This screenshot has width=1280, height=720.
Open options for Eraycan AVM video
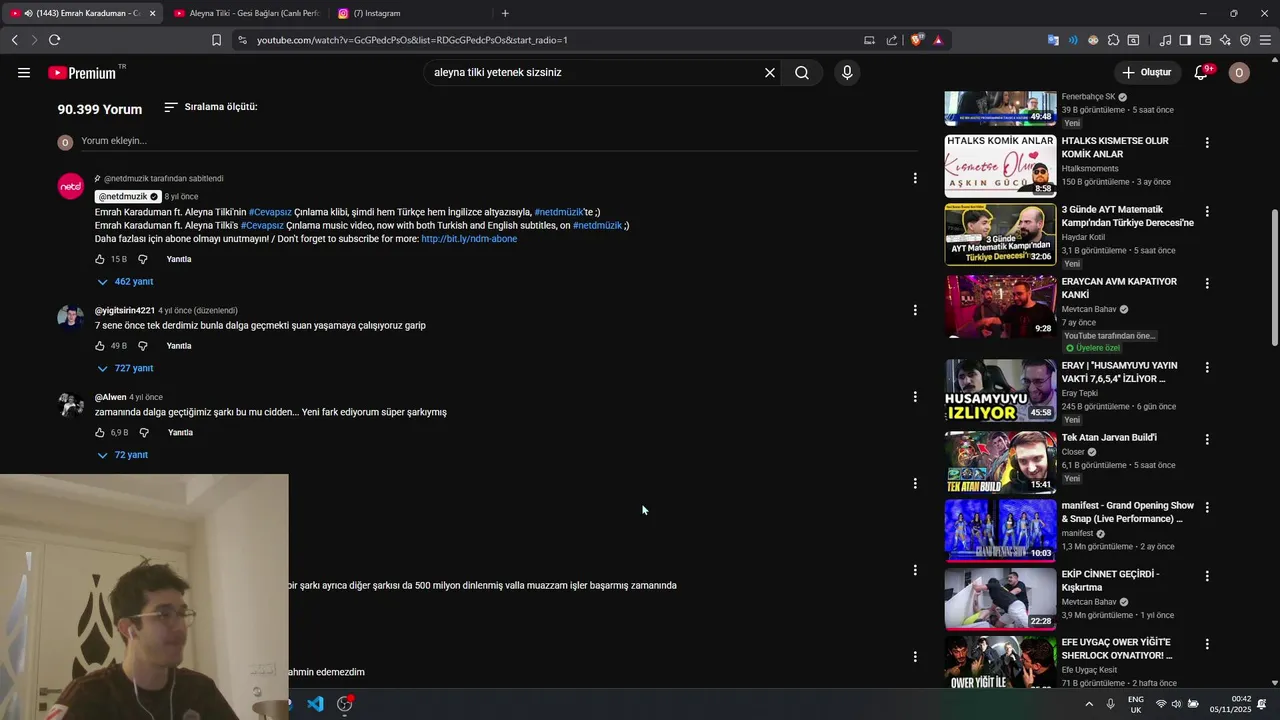pyautogui.click(x=1207, y=284)
